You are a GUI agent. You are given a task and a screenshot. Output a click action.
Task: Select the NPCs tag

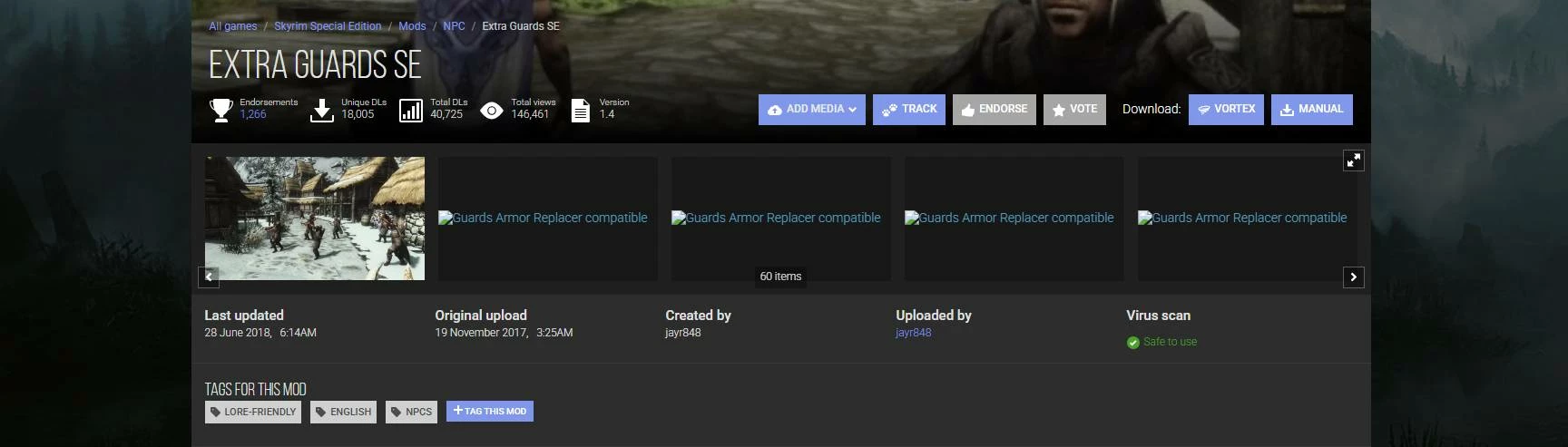[411, 412]
